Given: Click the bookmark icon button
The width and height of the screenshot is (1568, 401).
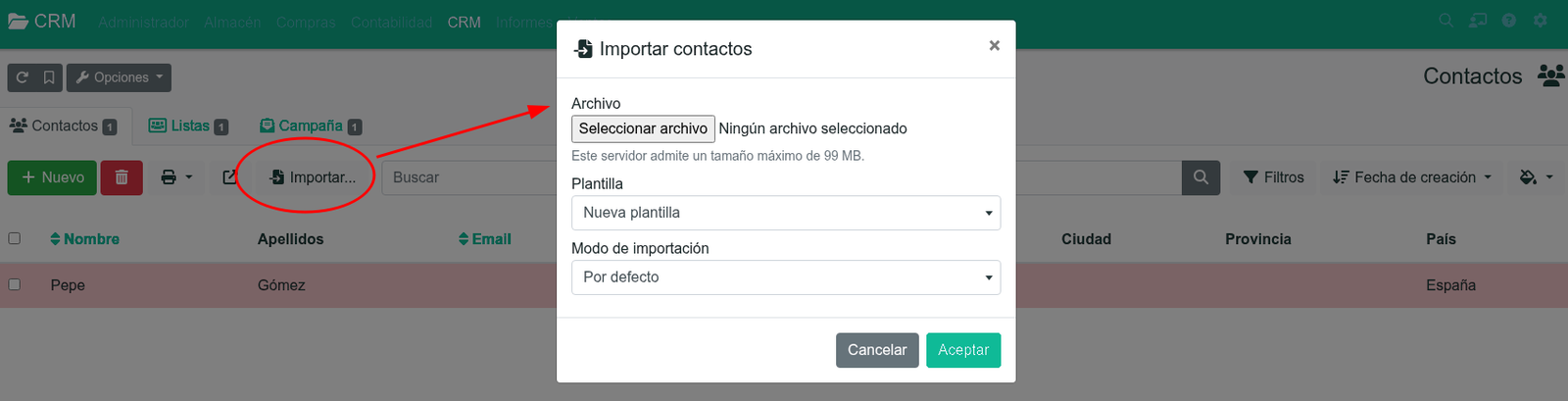Looking at the screenshot, I should click(x=49, y=77).
